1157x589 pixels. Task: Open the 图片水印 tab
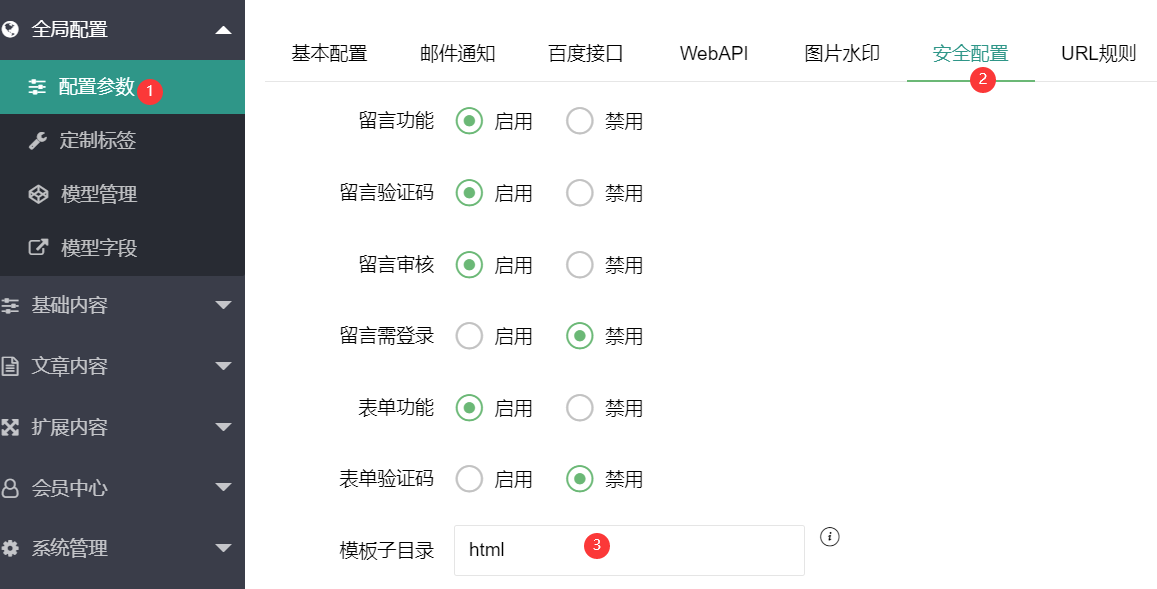point(842,54)
